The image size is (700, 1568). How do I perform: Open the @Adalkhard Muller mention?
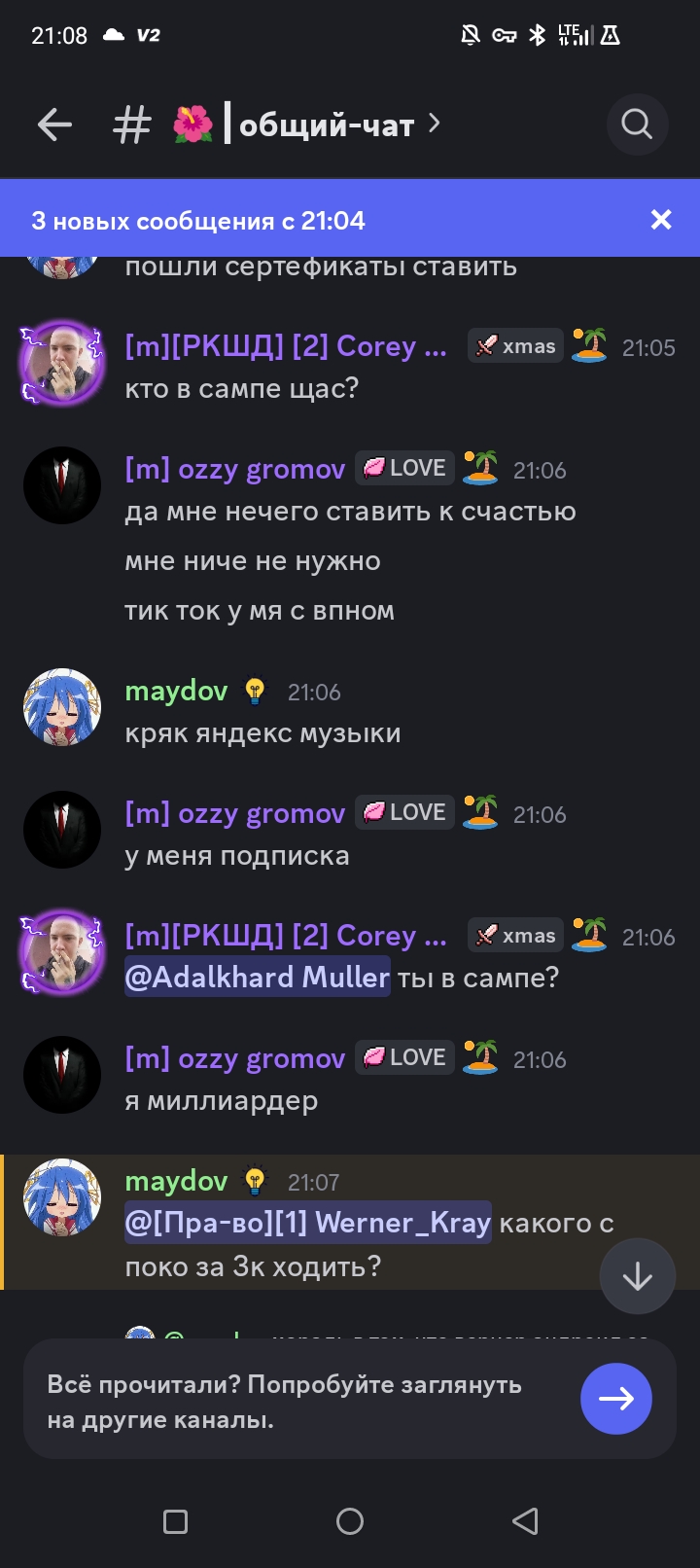[258, 977]
